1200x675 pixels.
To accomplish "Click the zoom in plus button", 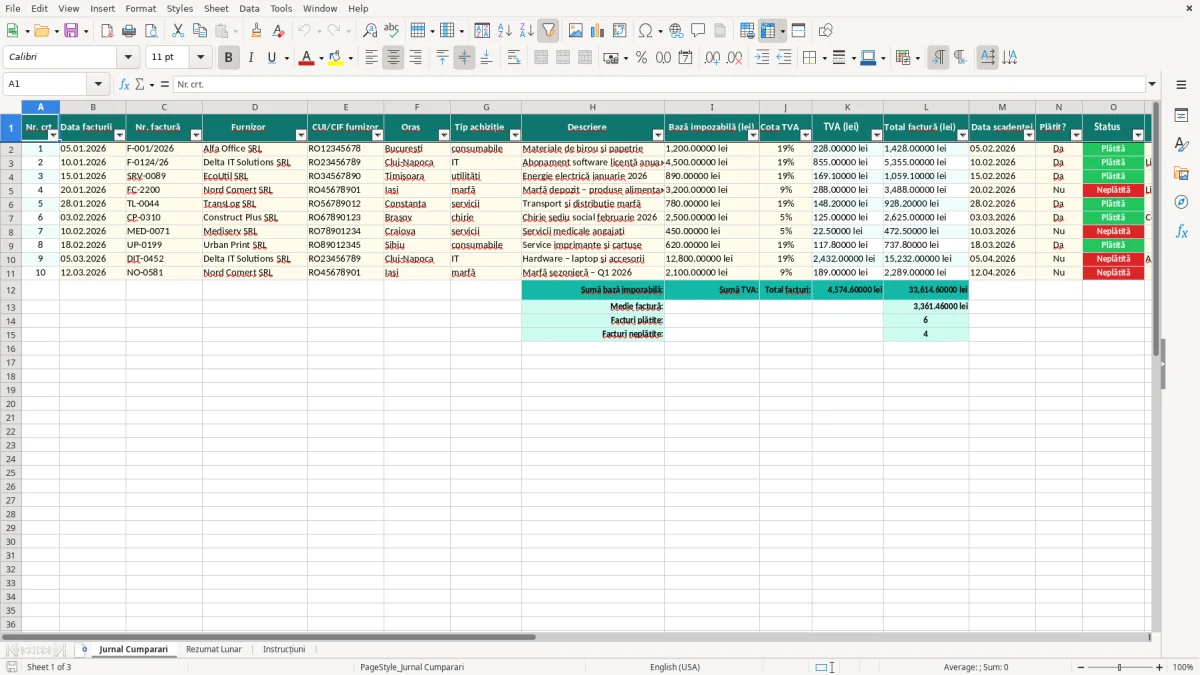I will click(x=1159, y=667).
